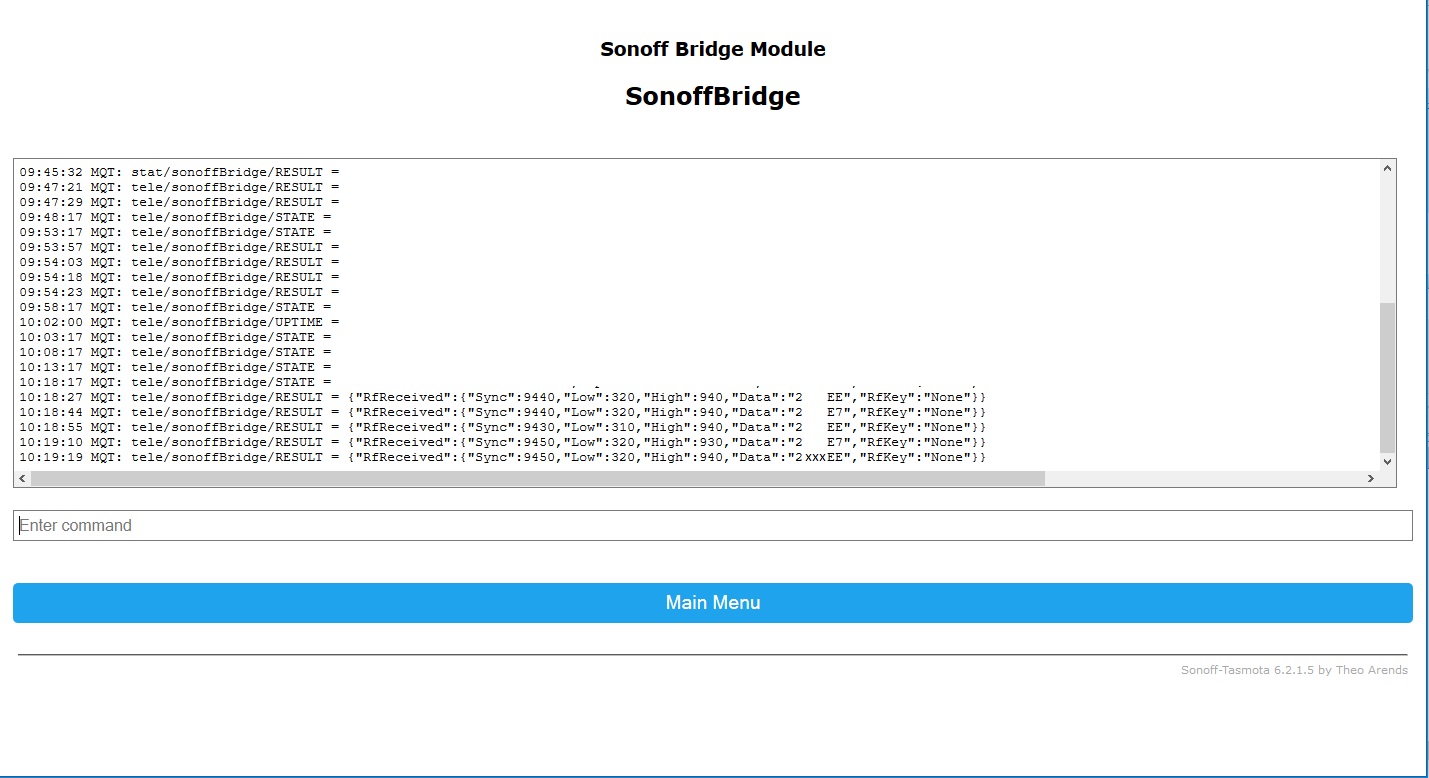This screenshot has height=778, width=1429.
Task: Click the 10:18:17 STATE log line
Action: click(x=176, y=382)
